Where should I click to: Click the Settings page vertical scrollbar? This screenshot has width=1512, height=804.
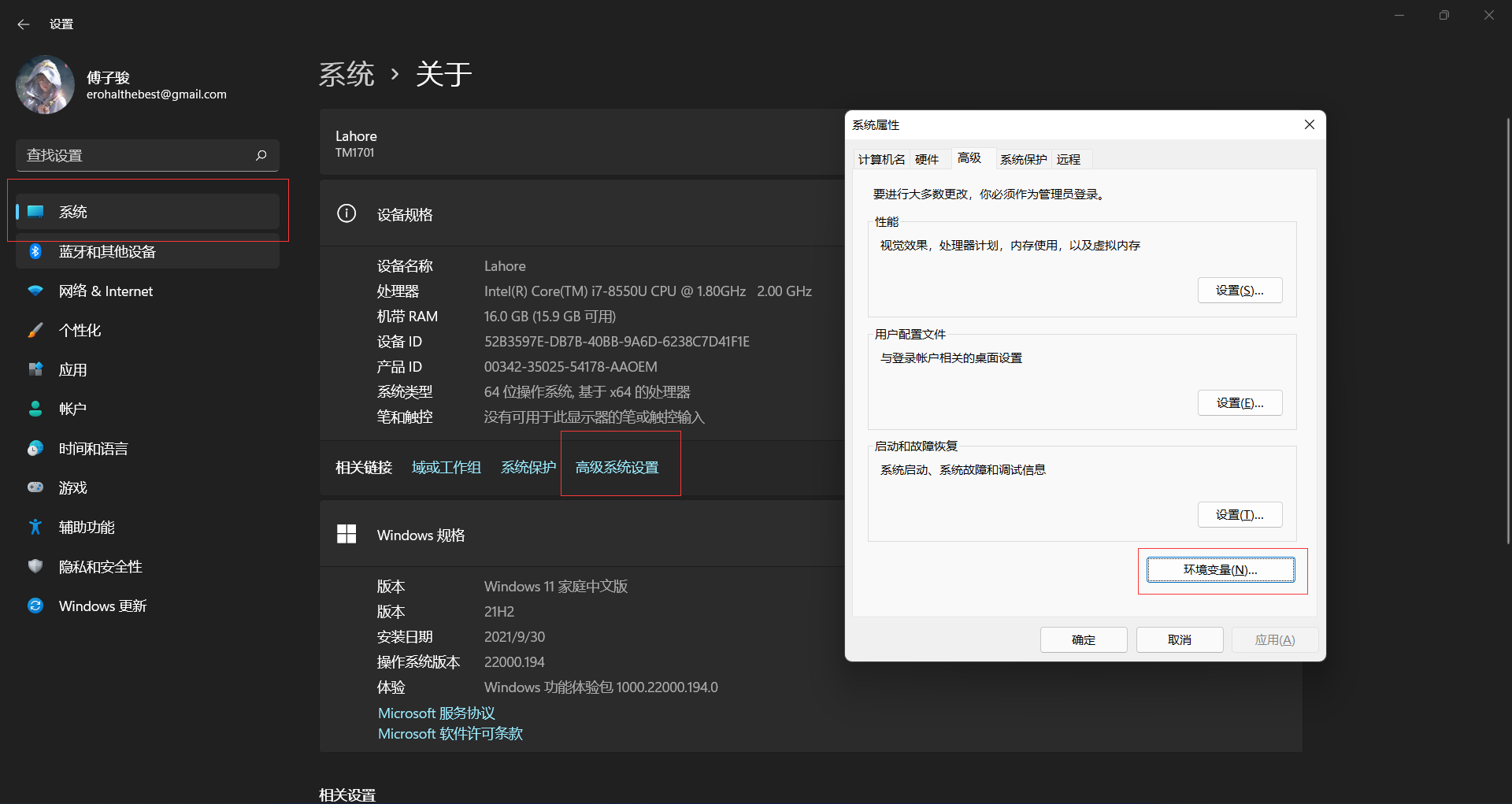pos(1507,331)
